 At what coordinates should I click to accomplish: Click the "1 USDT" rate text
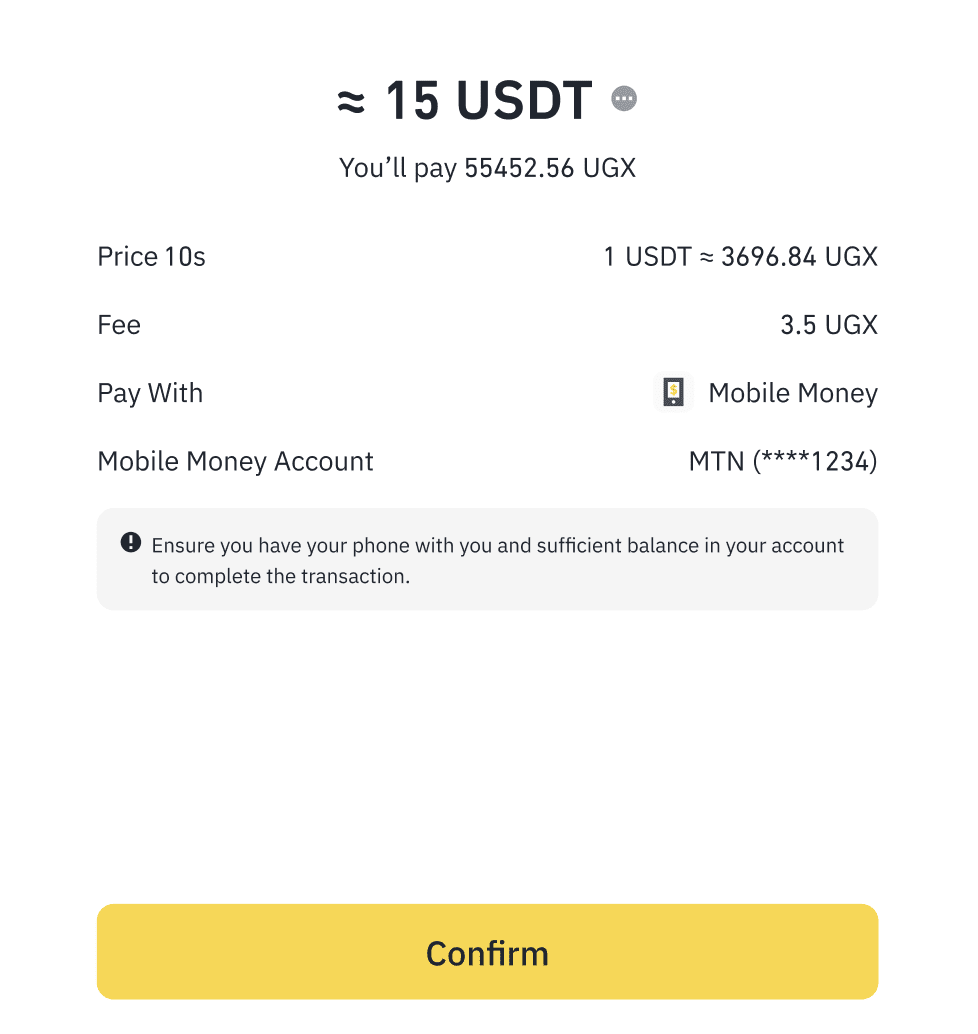click(x=647, y=257)
